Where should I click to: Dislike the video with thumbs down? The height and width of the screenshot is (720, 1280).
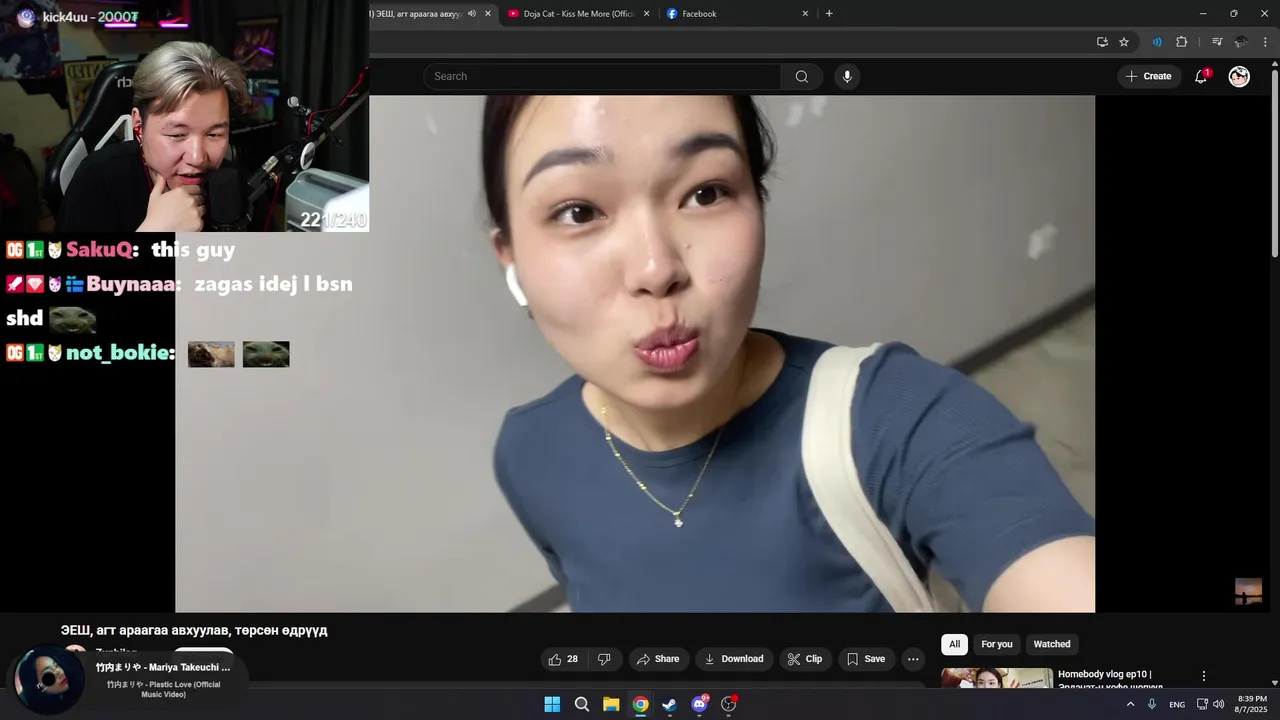(x=604, y=659)
